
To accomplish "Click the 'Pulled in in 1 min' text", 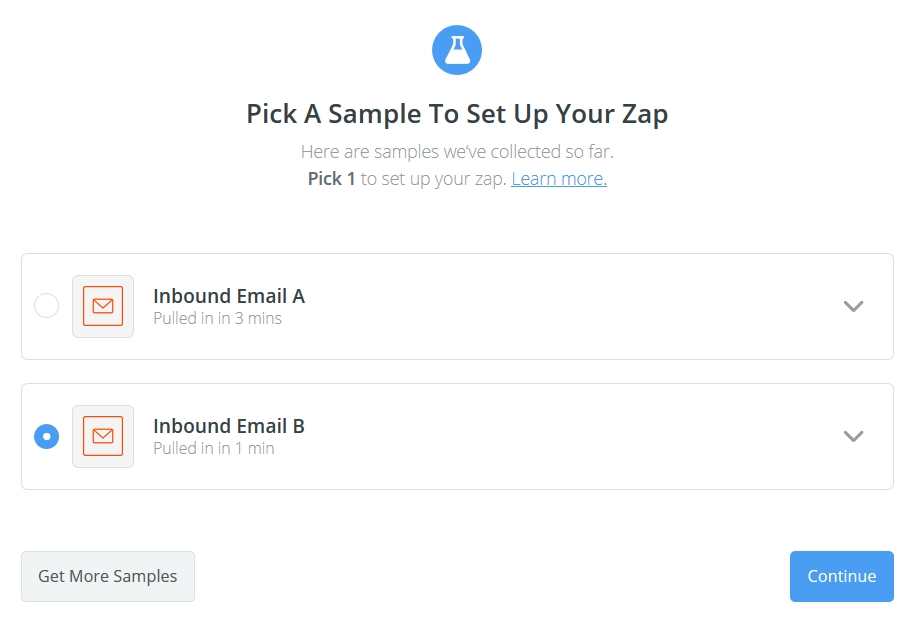I will click(214, 448).
